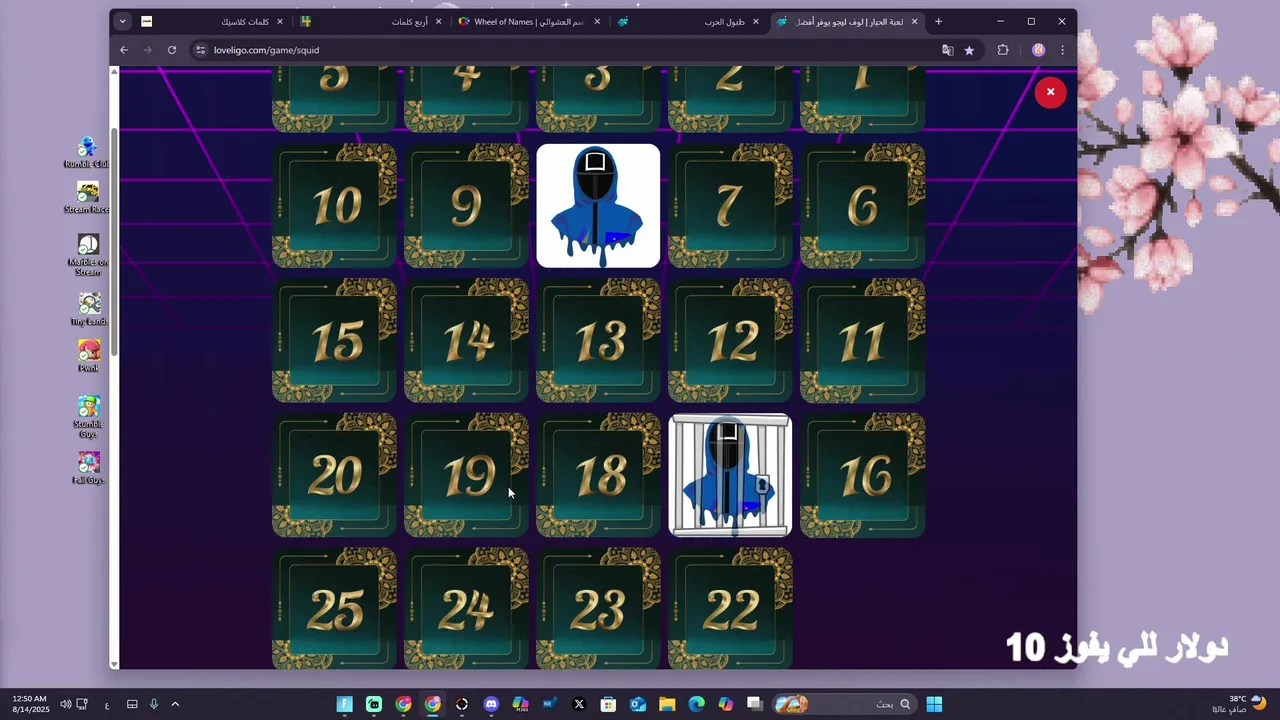Viewport: 1280px width, 720px height.
Task: Toggle microphone icon in system tray
Action: 154,704
